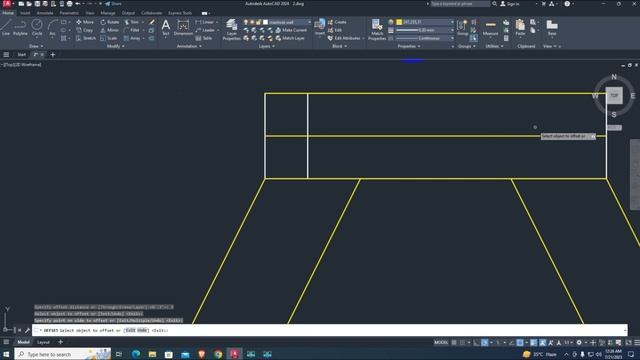Expand the Layers panel

[x=267, y=46]
